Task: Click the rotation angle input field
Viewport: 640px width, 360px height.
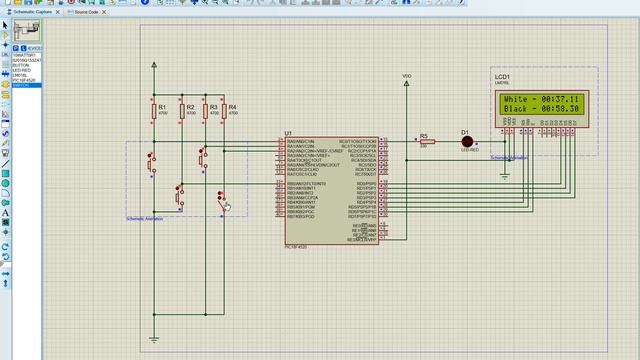Action: pos(6,265)
